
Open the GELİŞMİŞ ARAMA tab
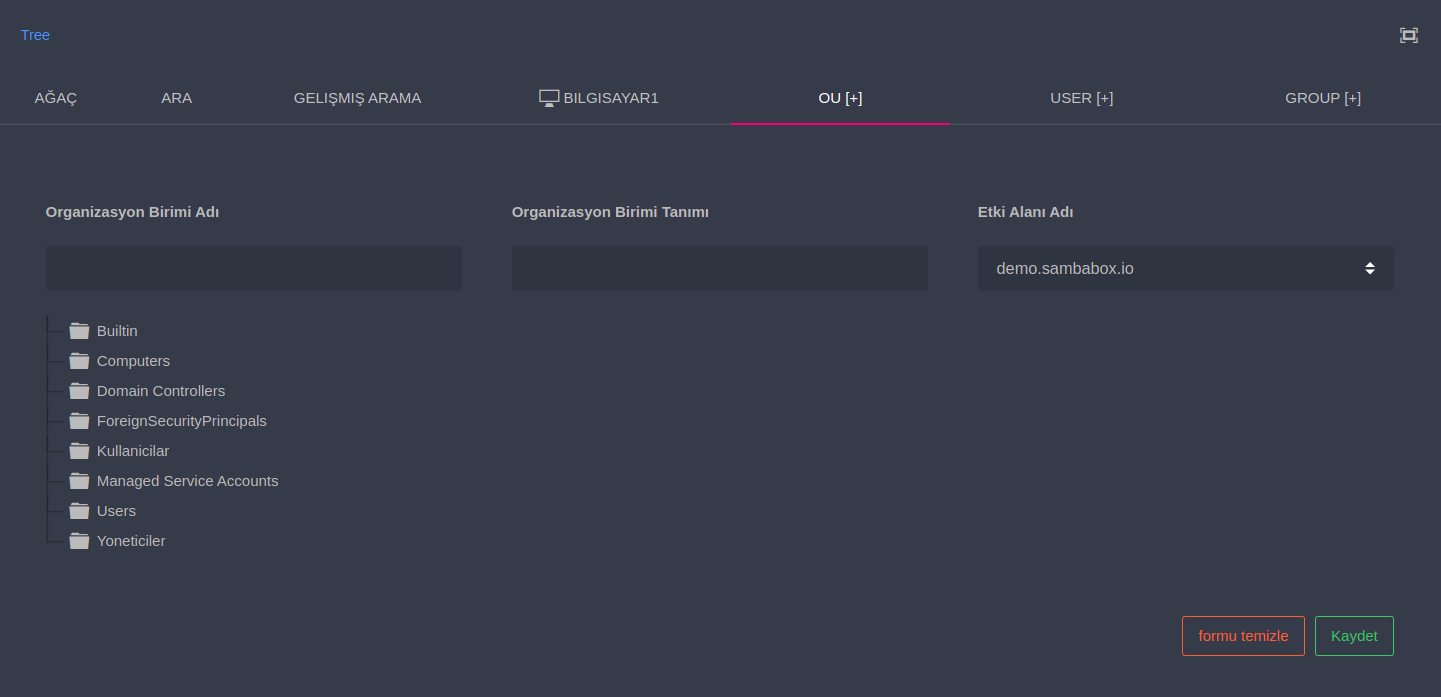(x=357, y=98)
